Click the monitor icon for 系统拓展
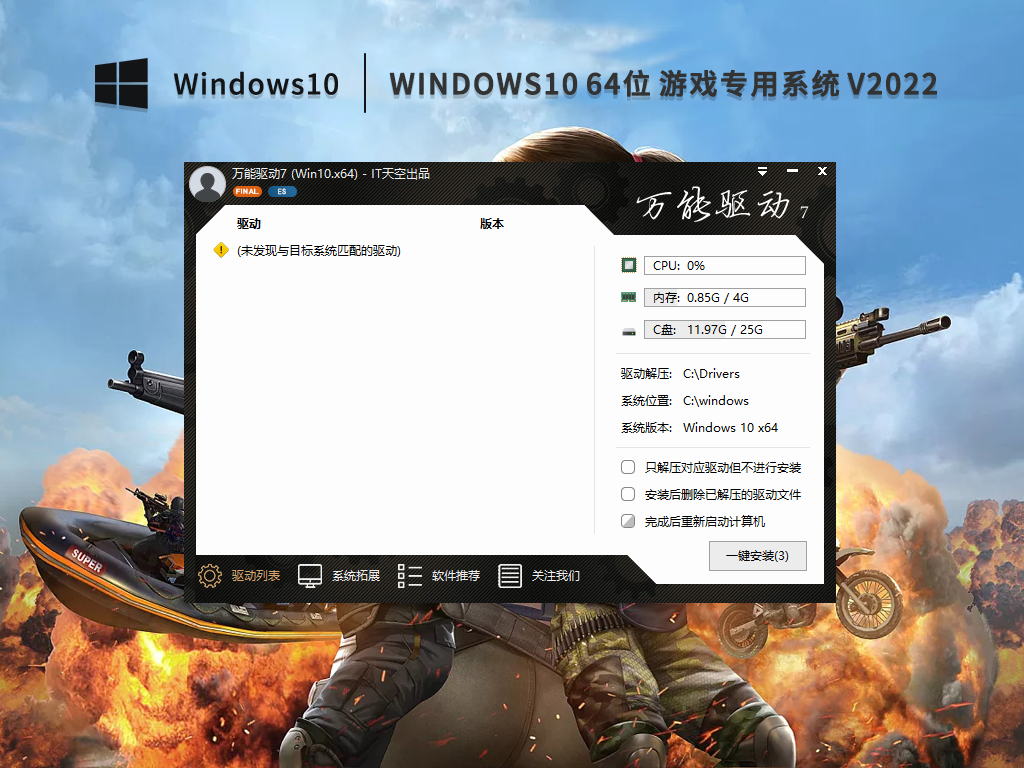 coord(310,575)
